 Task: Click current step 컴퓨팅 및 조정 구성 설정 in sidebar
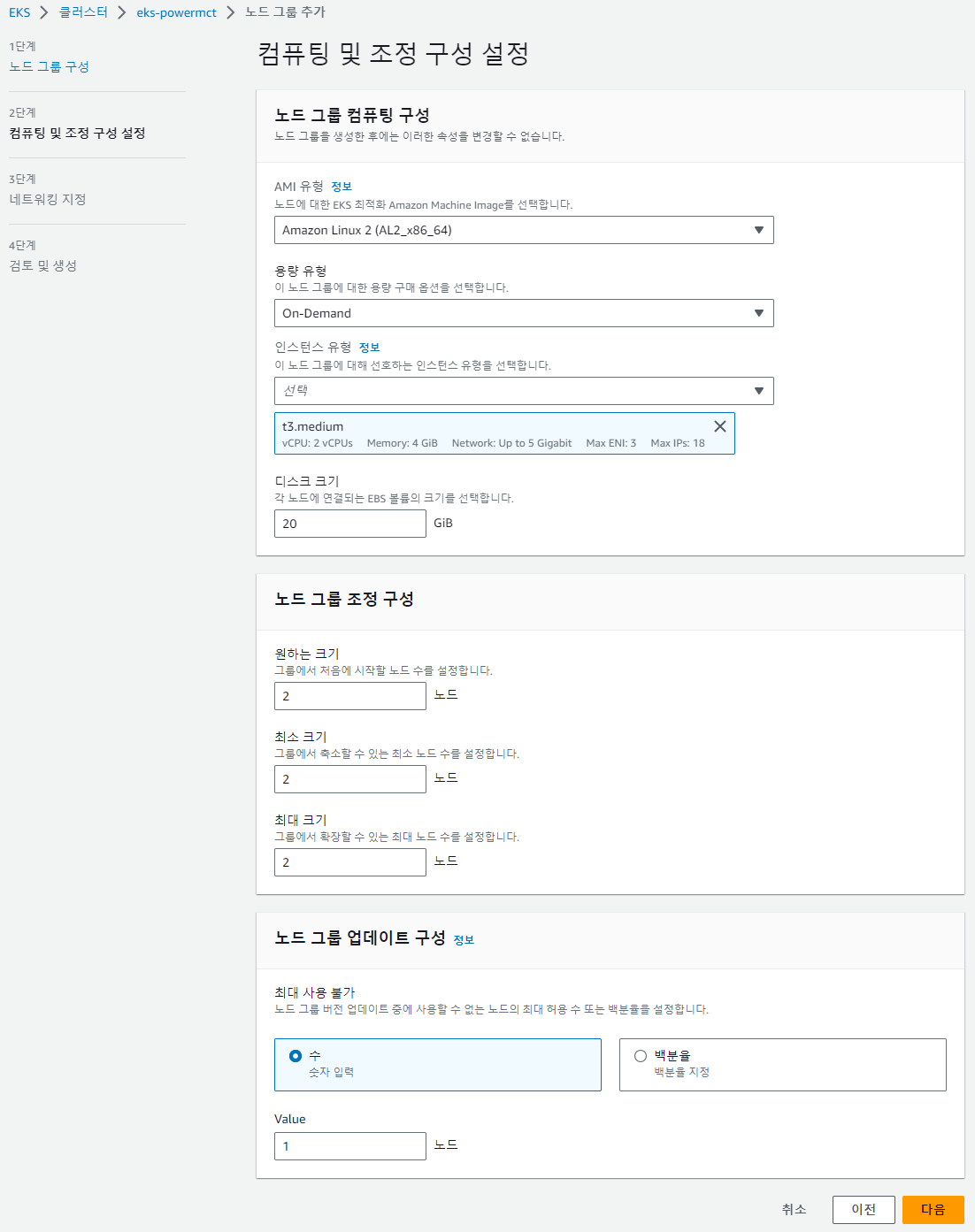[77, 133]
